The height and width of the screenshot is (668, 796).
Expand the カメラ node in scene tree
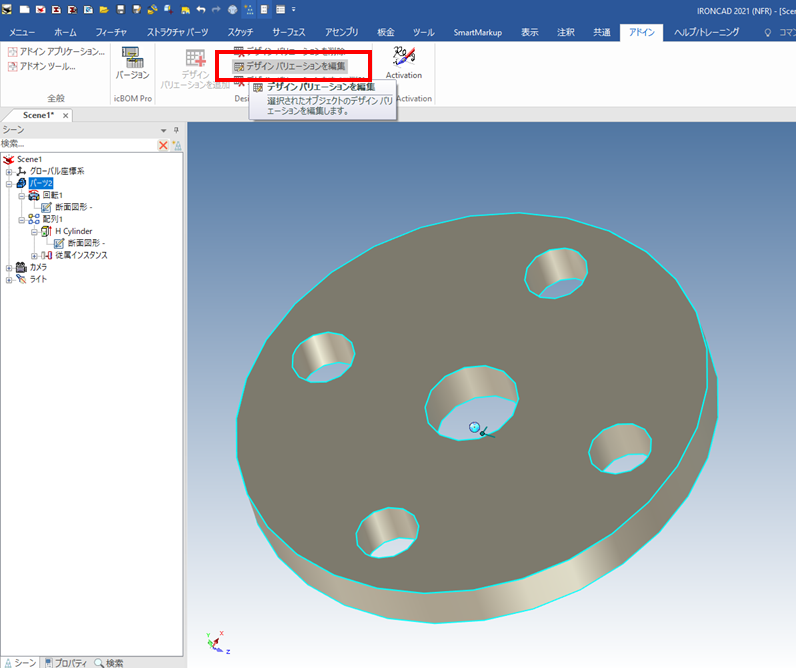(x=9, y=267)
